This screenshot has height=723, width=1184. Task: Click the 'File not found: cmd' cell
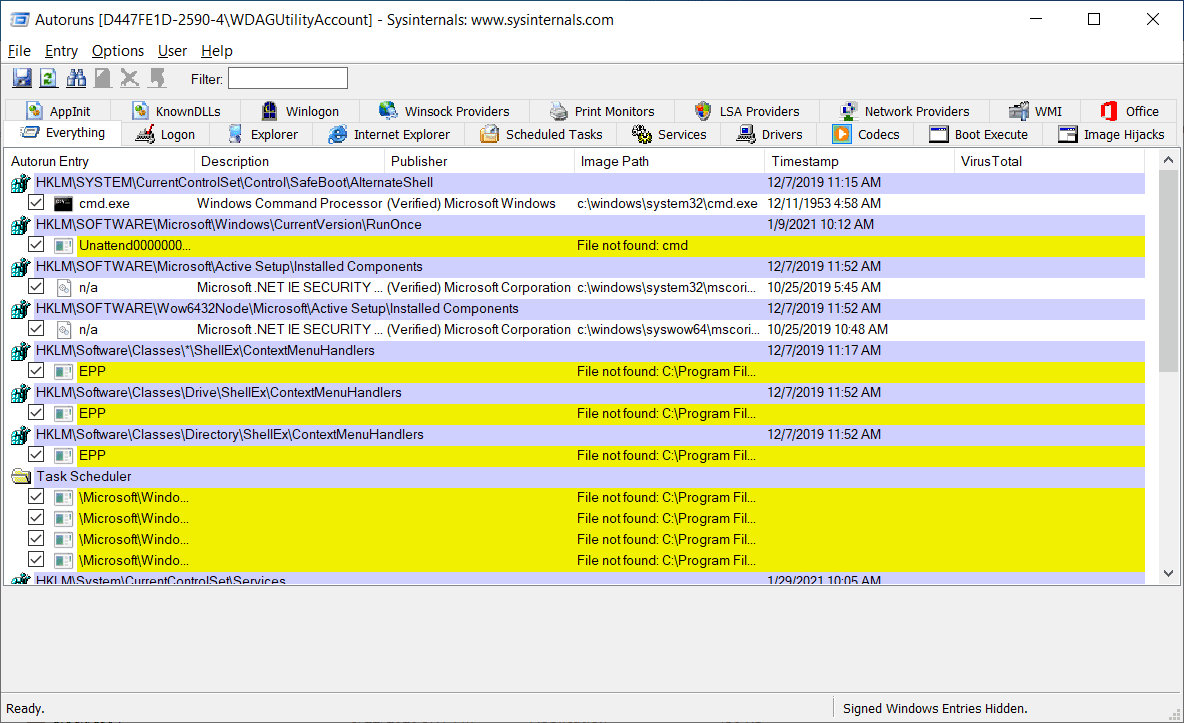point(632,246)
